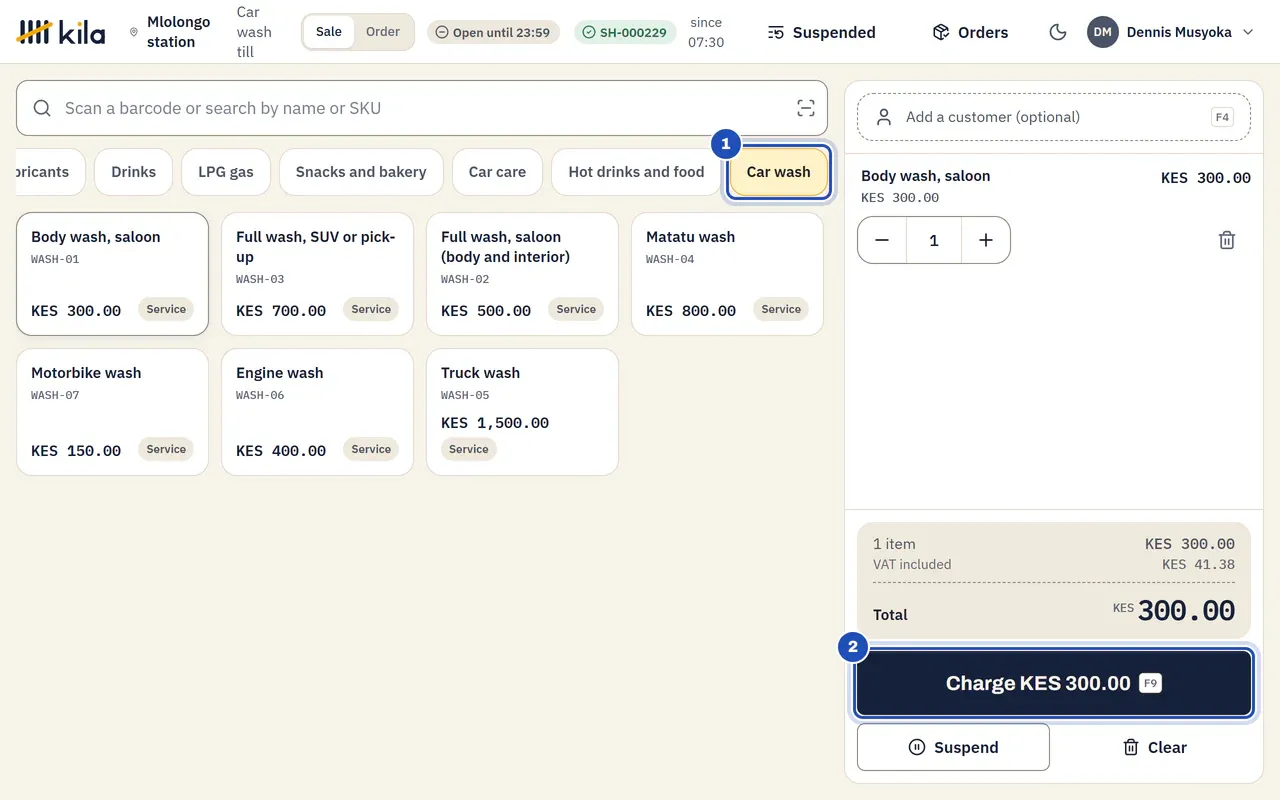Switch to Sale mode

pos(329,32)
